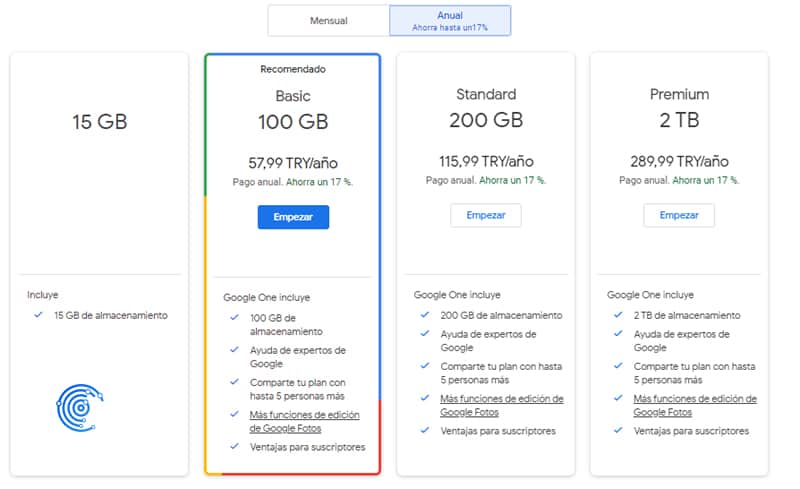Start the Premium 2 TB plan with Empezar

coord(679,215)
